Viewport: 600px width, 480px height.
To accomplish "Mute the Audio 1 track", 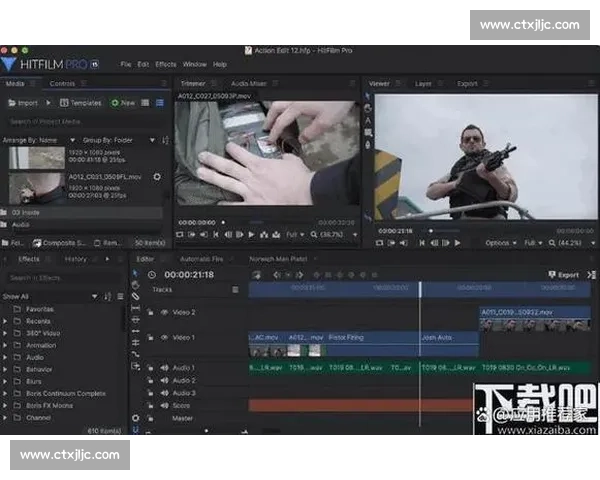I will pyautogui.click(x=164, y=368).
